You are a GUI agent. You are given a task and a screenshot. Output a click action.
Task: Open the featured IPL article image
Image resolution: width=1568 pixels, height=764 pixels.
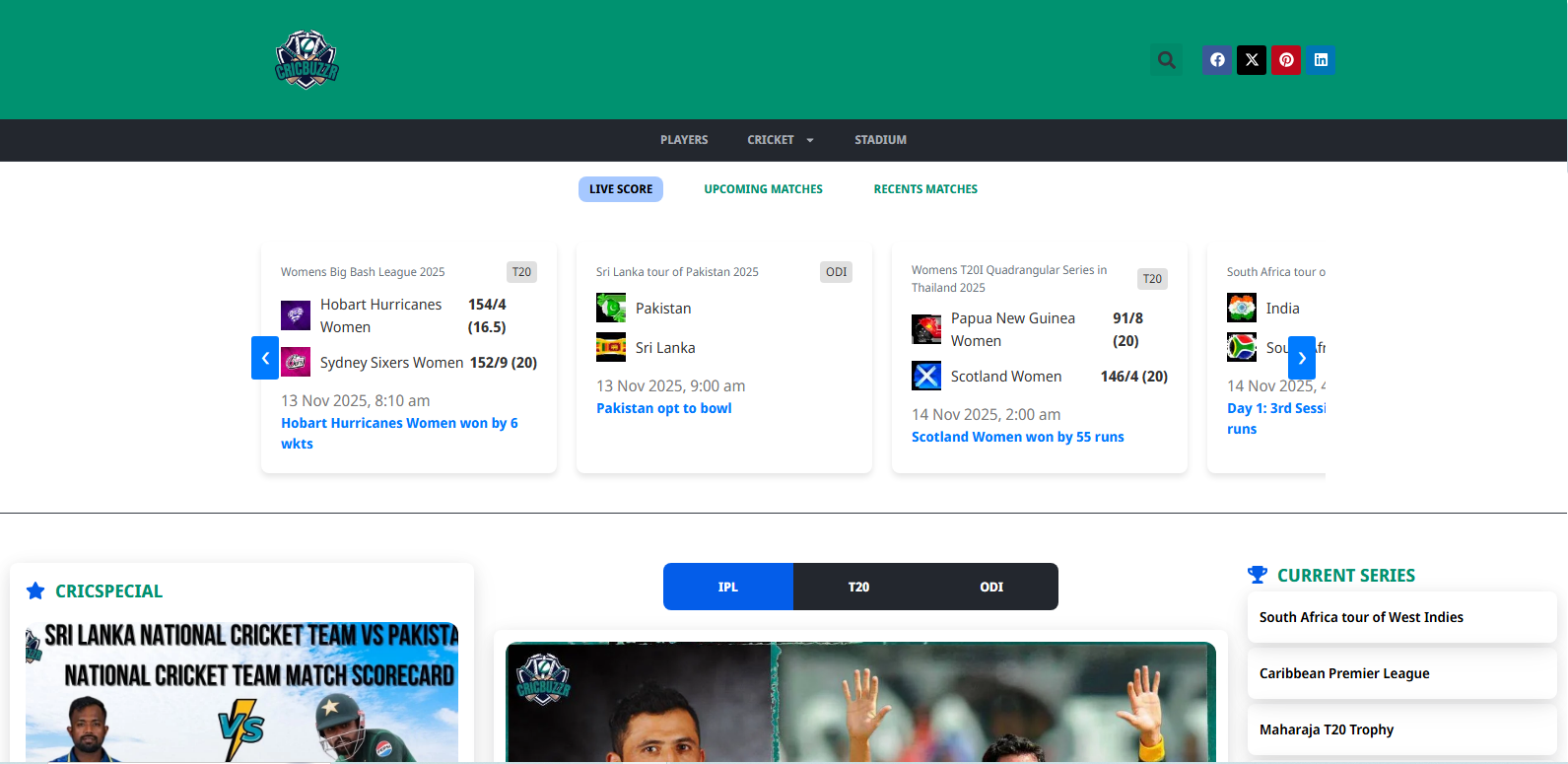(x=860, y=702)
